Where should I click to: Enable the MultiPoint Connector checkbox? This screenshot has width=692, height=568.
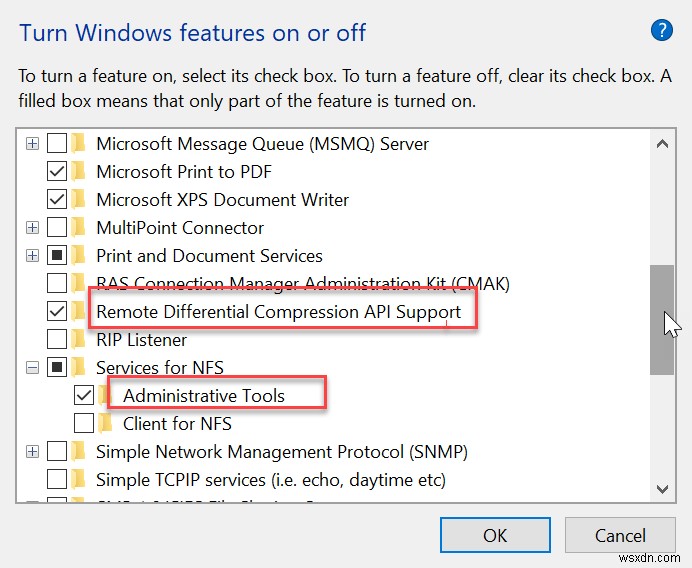pyautogui.click(x=57, y=228)
